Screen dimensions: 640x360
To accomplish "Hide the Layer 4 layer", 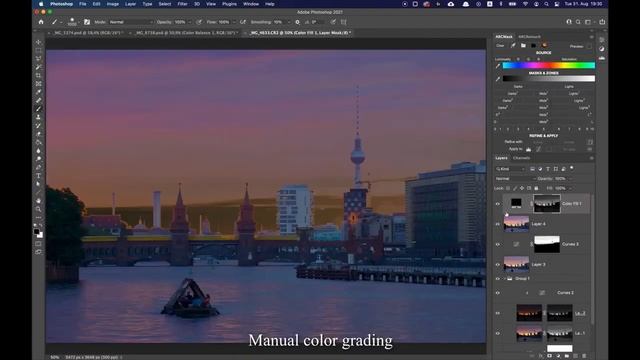I will [498, 224].
